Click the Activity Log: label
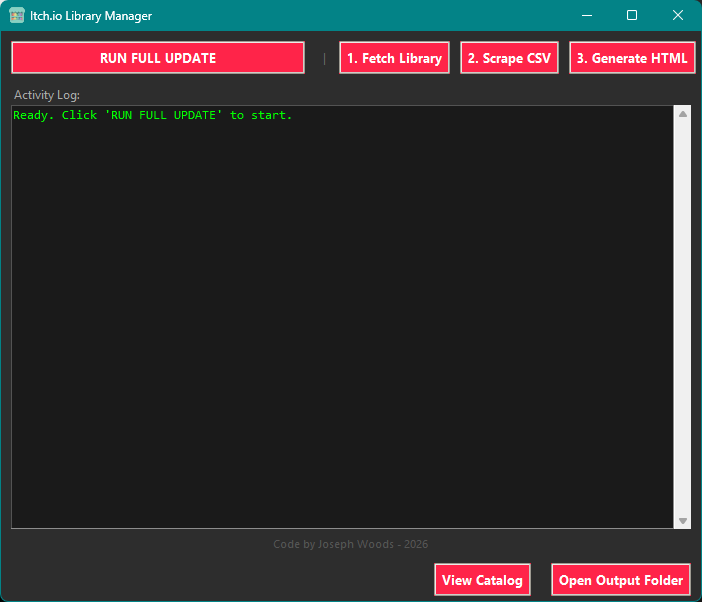The height and width of the screenshot is (602, 702). (x=47, y=95)
